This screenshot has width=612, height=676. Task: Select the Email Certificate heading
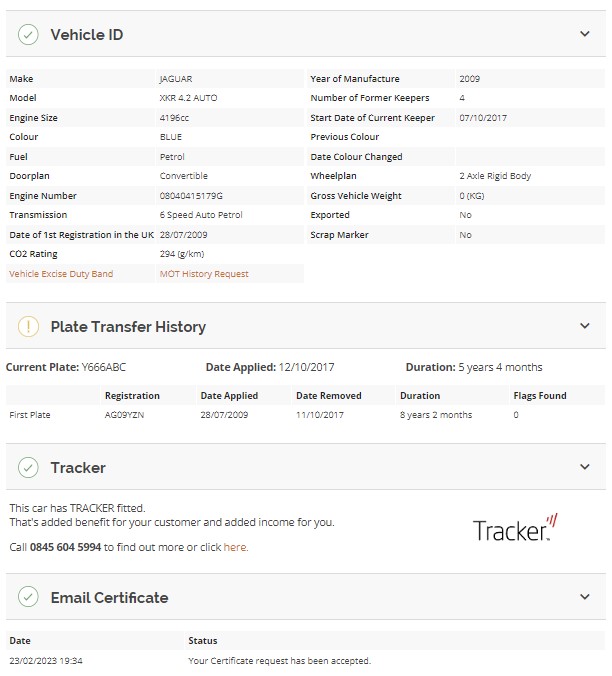tap(109, 598)
